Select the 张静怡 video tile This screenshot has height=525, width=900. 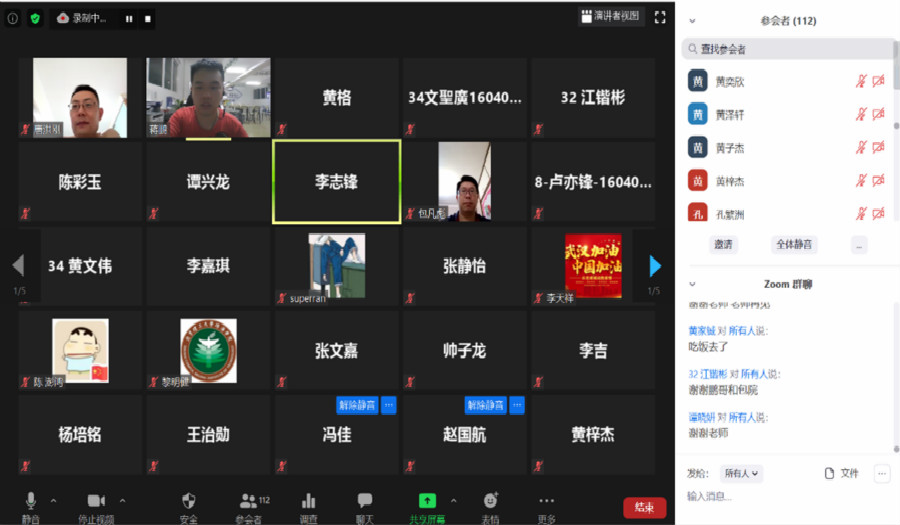[x=464, y=266]
